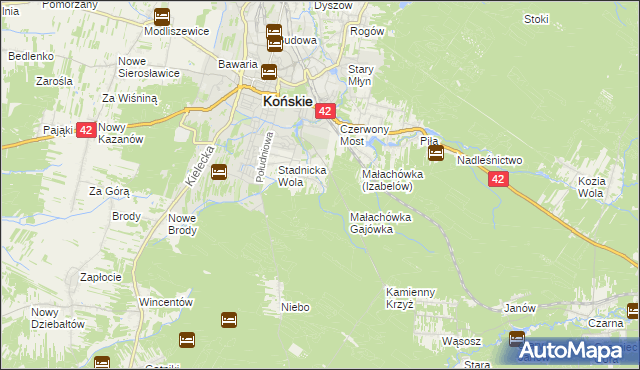Image resolution: width=640 pixels, height=370 pixels.
Task: Open the hotel icon west of Niebo
Action: coord(229,320)
